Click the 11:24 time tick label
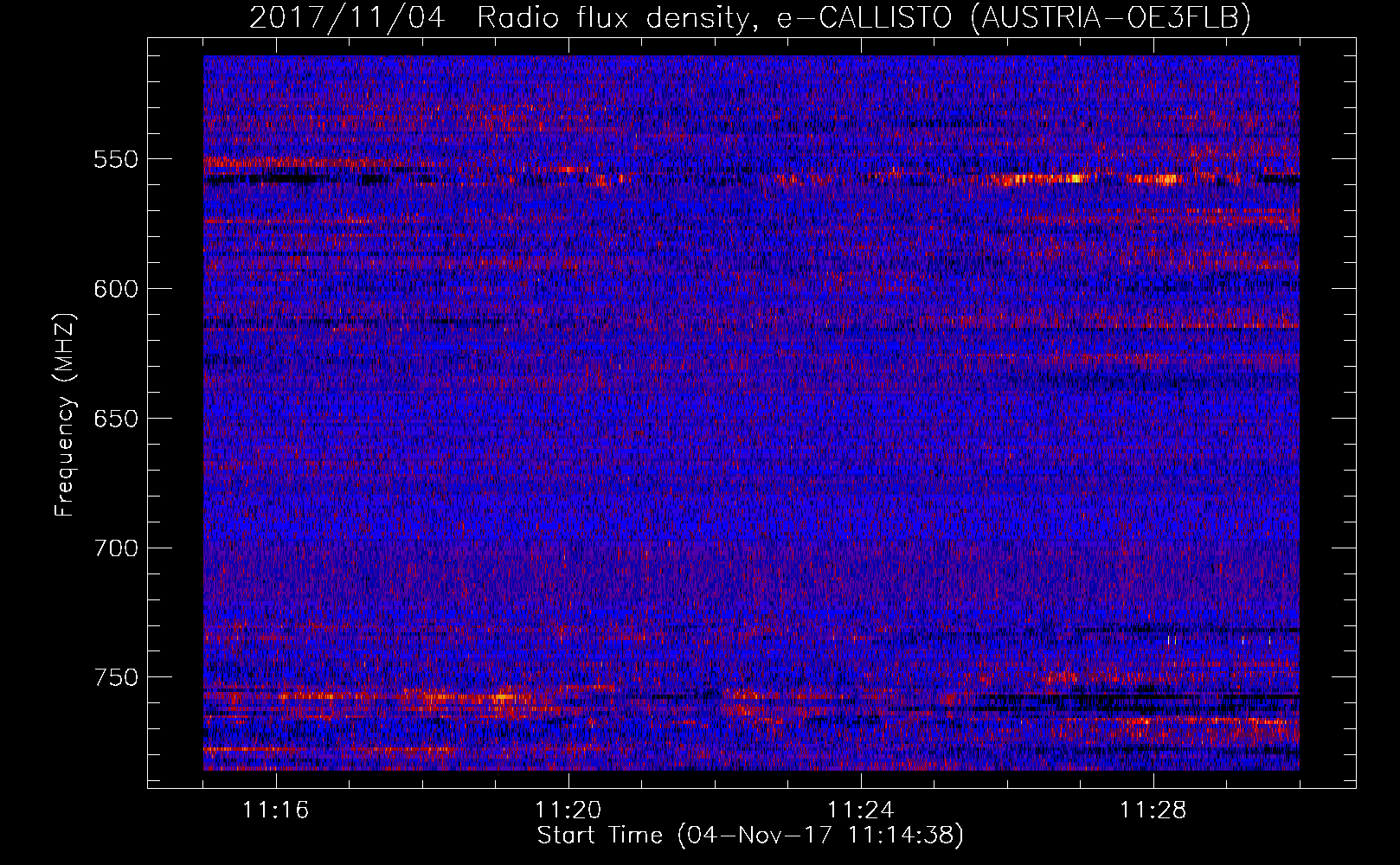This screenshot has height=865, width=1400. (861, 811)
